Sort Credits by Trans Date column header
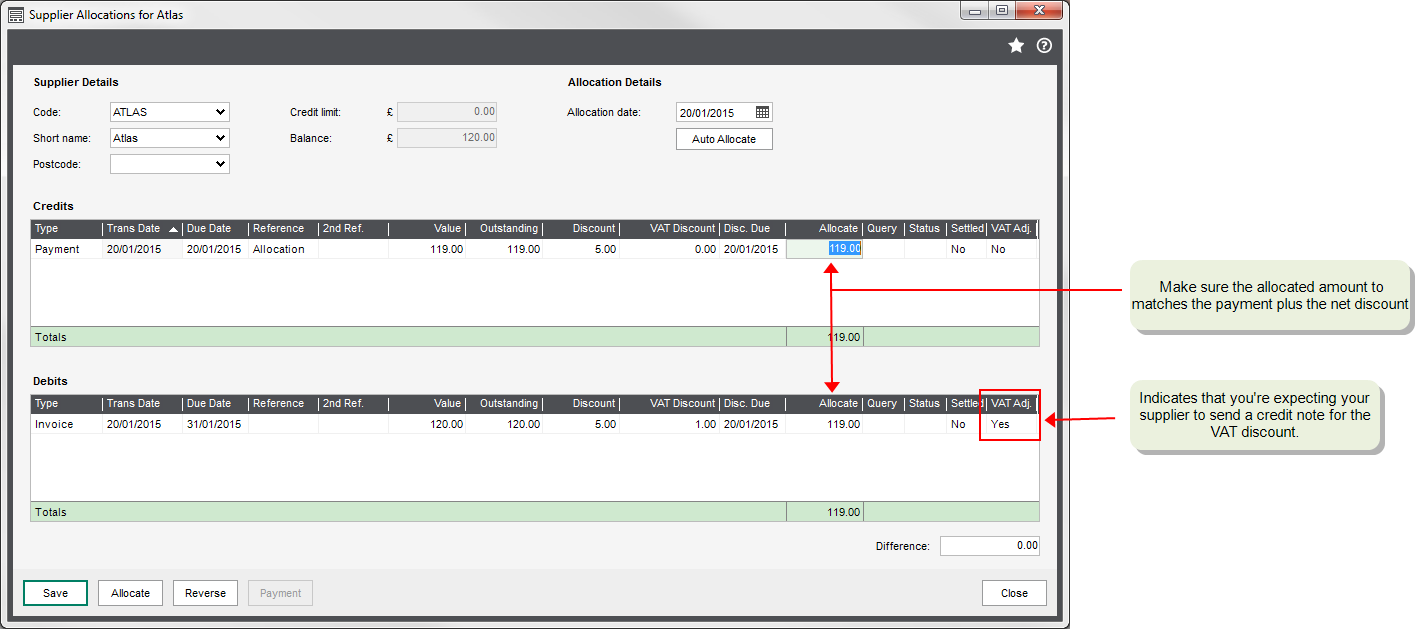The width and height of the screenshot is (1427, 629). [x=141, y=229]
